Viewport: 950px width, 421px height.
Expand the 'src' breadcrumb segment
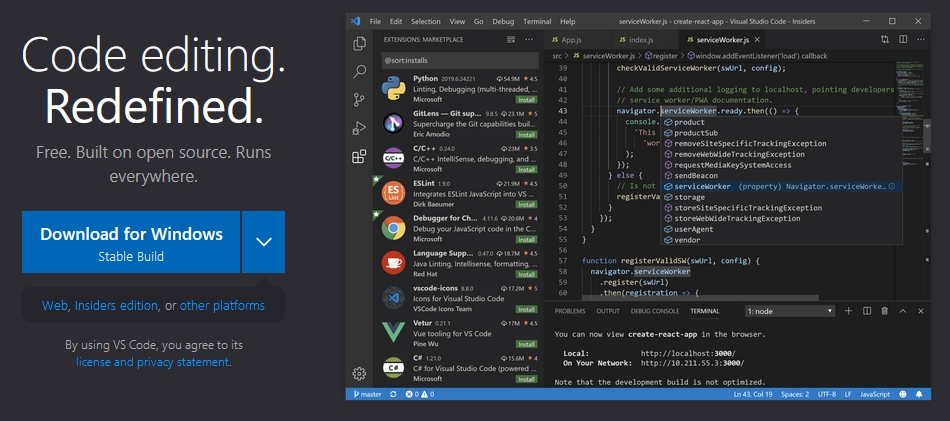coord(557,56)
